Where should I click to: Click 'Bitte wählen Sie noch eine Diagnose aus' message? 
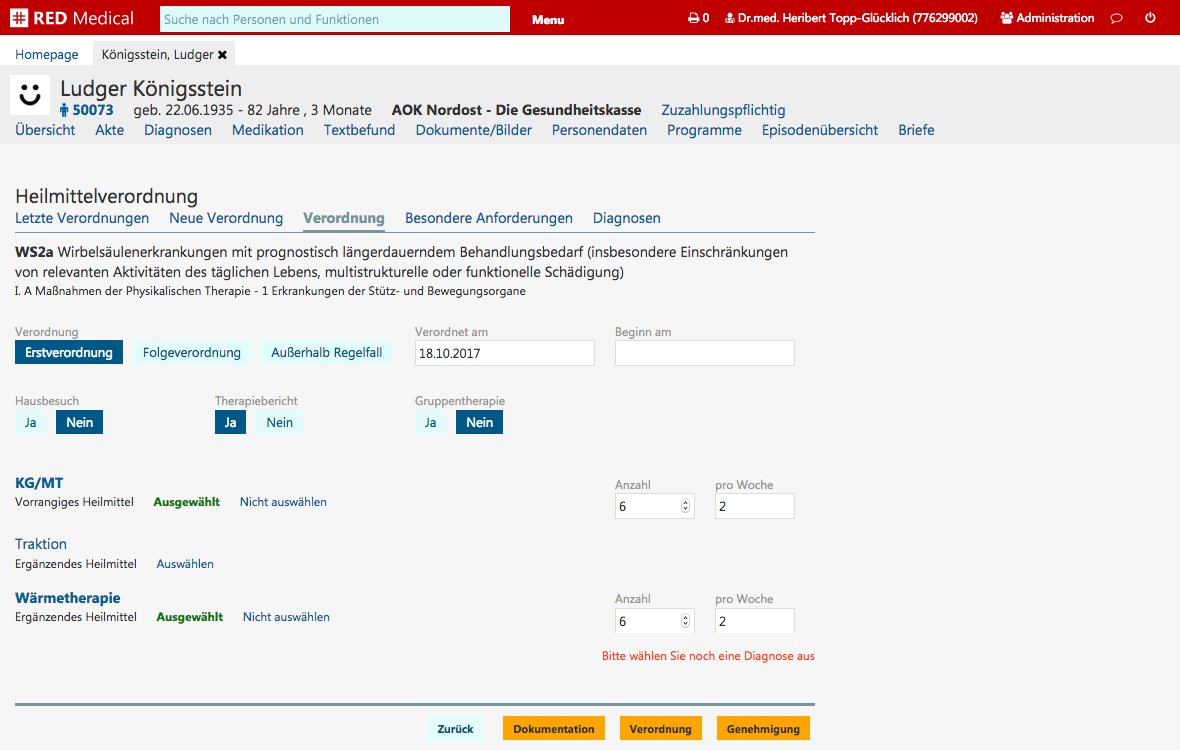tap(708, 656)
